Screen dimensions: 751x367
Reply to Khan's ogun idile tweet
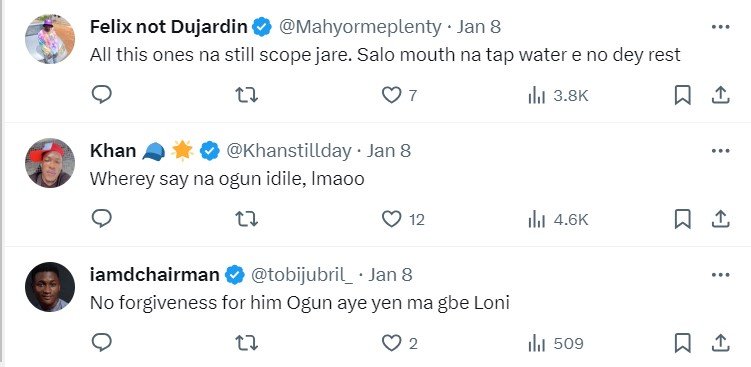(102, 218)
